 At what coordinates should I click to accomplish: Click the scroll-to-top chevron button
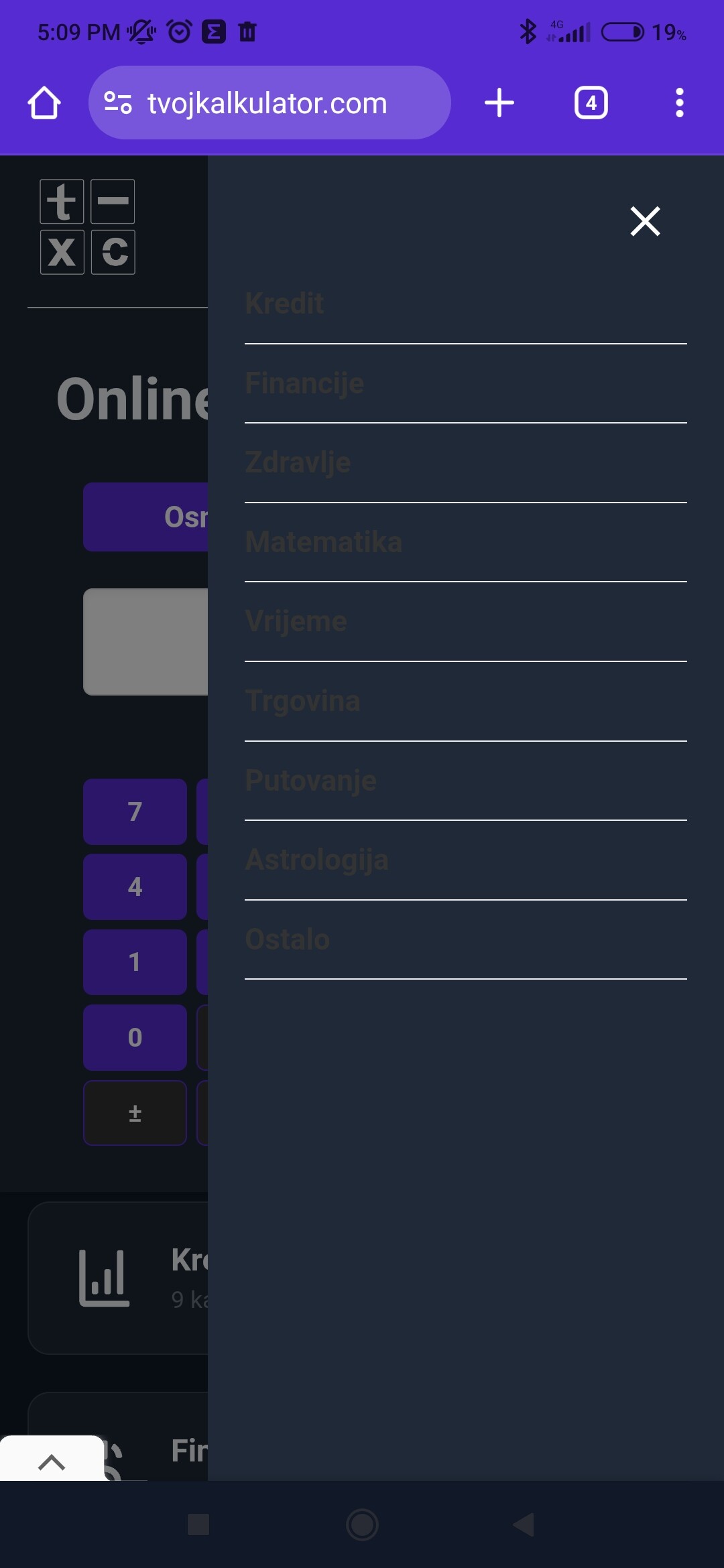[x=52, y=1461]
